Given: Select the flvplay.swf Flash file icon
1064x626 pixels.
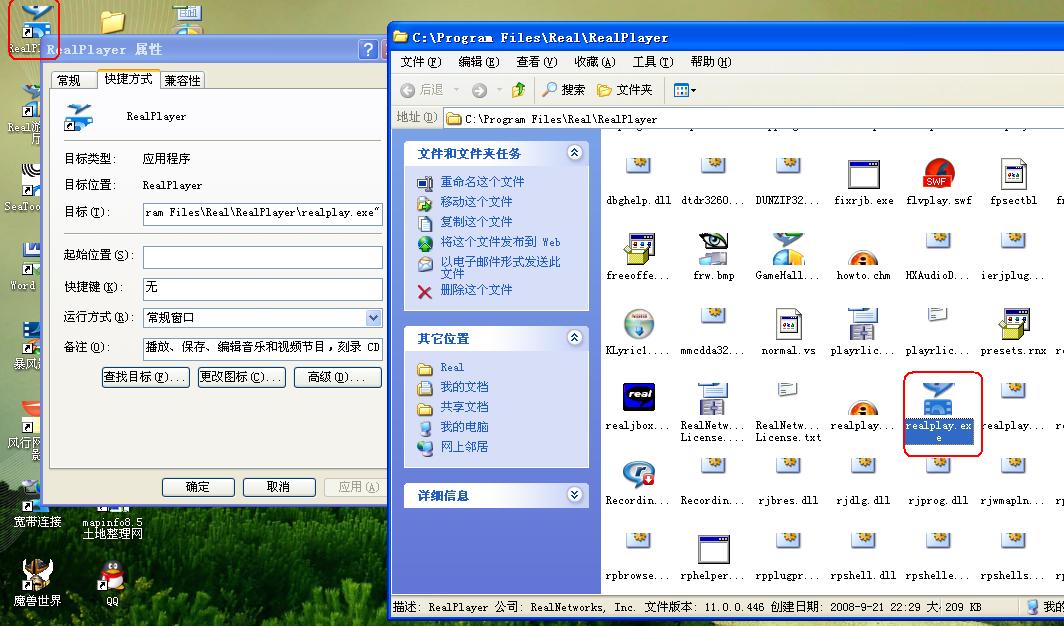Looking at the screenshot, I should click(938, 174).
